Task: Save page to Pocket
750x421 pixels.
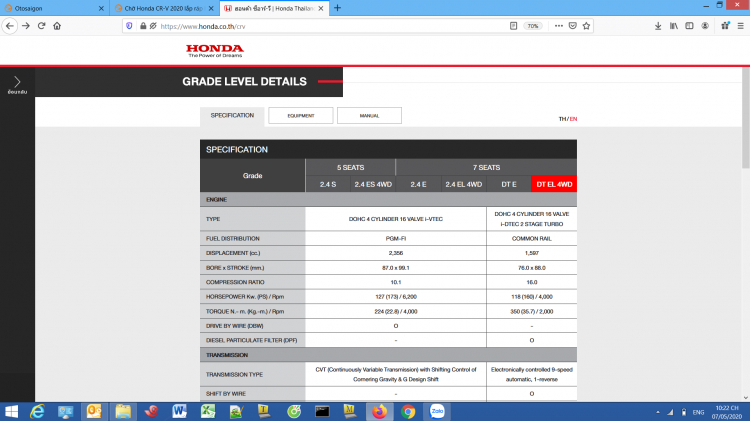Action: point(573,26)
